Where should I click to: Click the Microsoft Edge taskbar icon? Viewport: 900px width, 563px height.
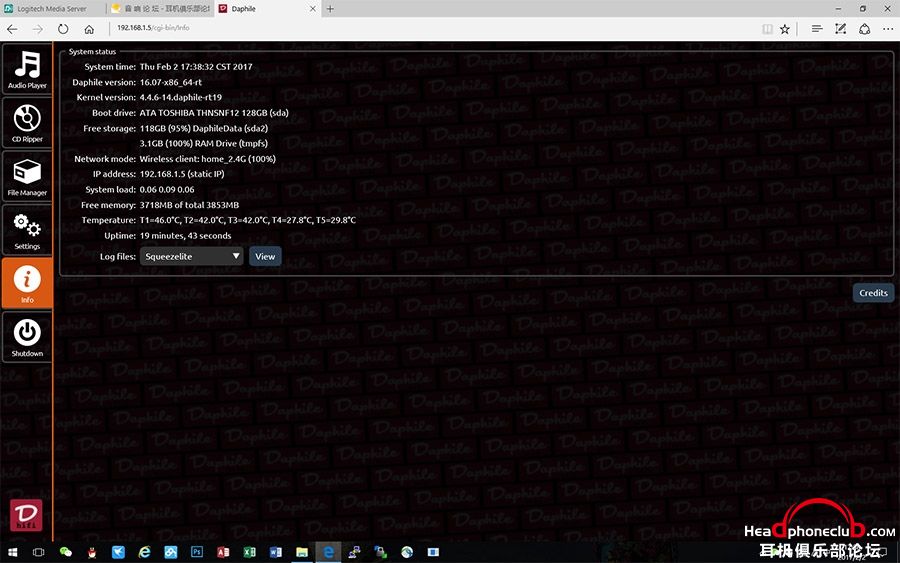click(328, 552)
